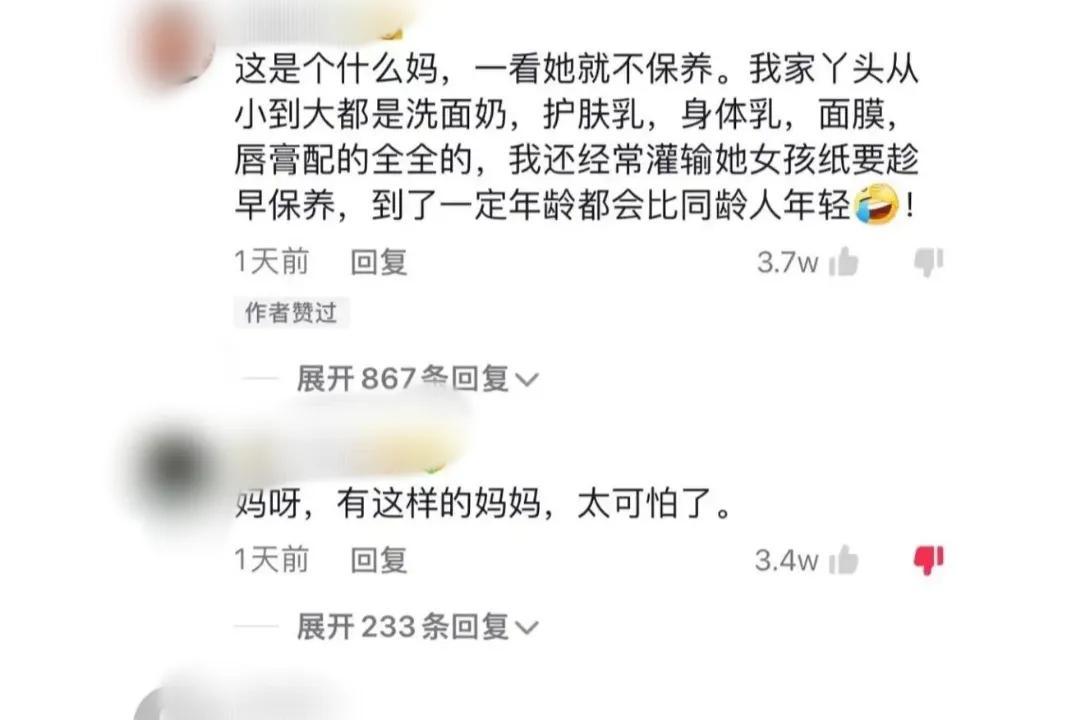Image resolution: width=1080 pixels, height=720 pixels.
Task: Select the long comment text about 护肤乳
Action: pyautogui.click(x=577, y=136)
